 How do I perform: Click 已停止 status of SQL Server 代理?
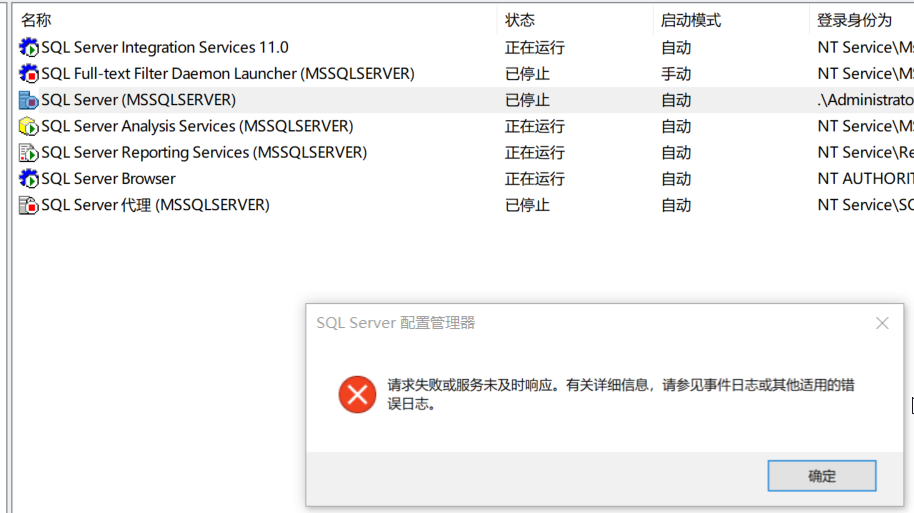point(528,205)
